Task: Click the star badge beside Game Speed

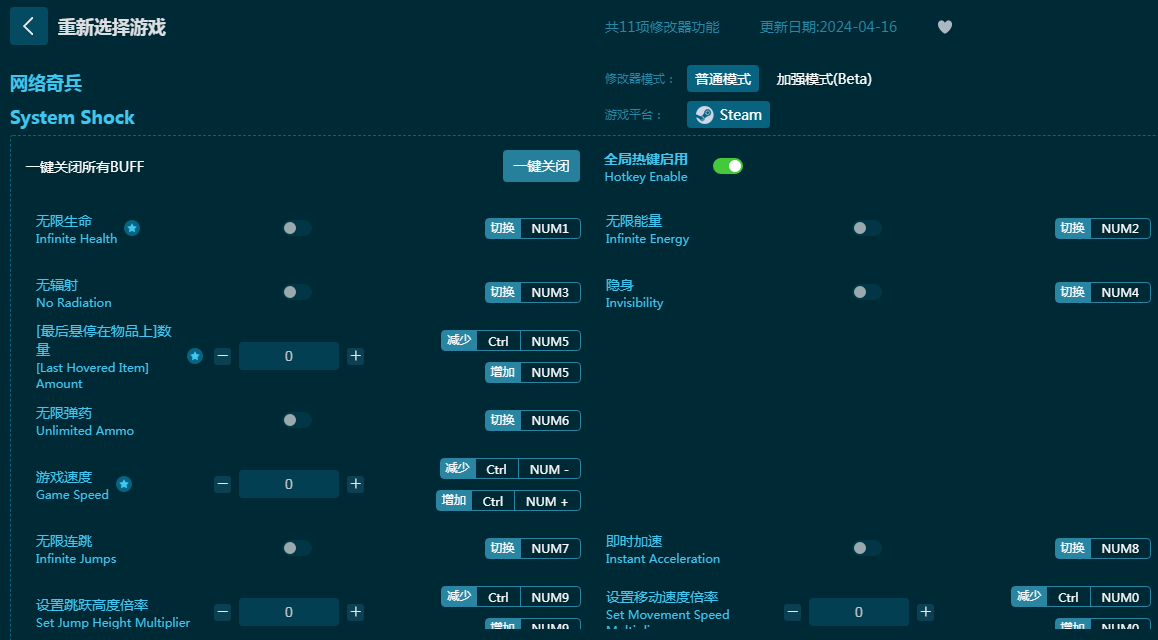Action: click(x=124, y=484)
